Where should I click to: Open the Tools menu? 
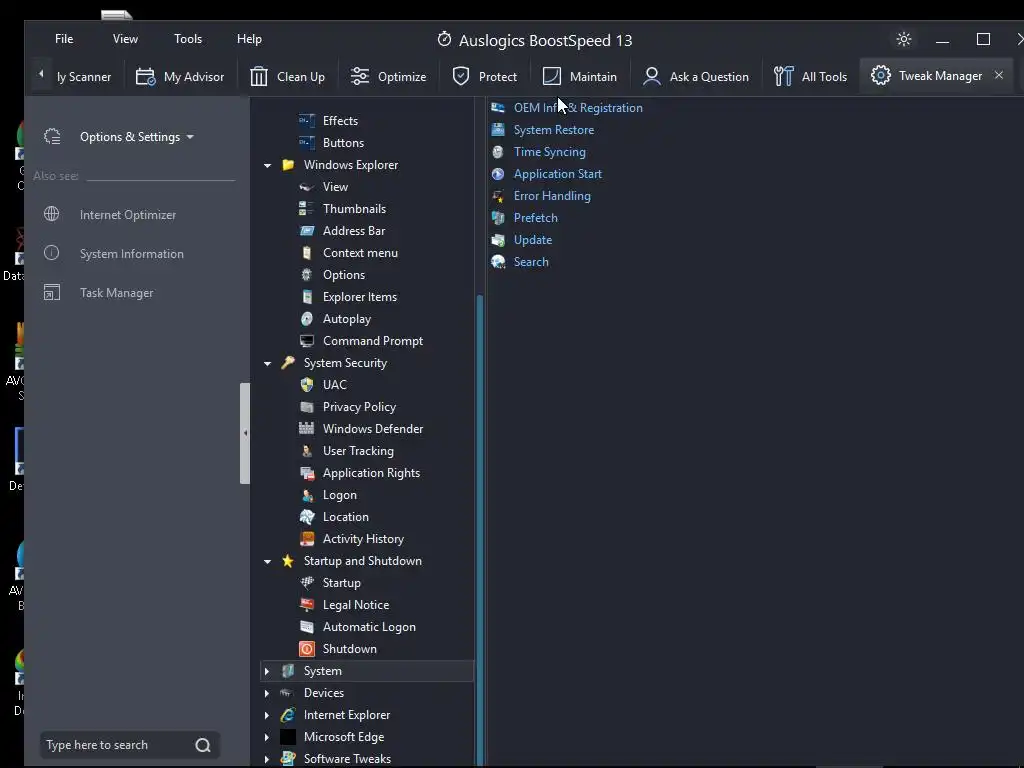tap(187, 39)
